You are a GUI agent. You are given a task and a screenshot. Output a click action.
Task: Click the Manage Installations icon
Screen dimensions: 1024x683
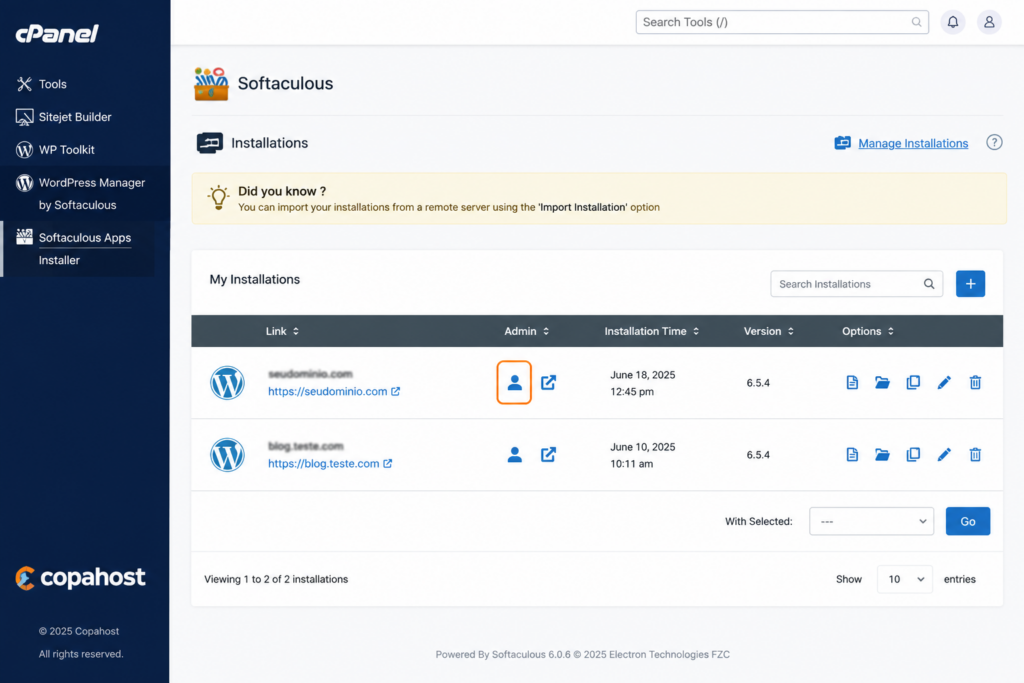pyautogui.click(x=842, y=143)
